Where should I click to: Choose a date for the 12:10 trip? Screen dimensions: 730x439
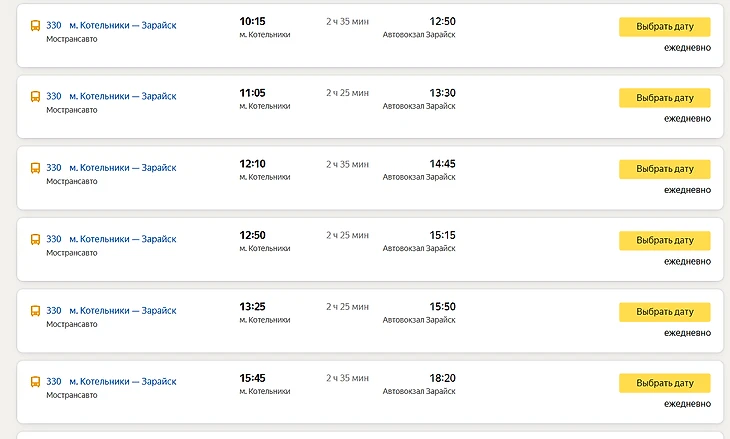click(664, 169)
